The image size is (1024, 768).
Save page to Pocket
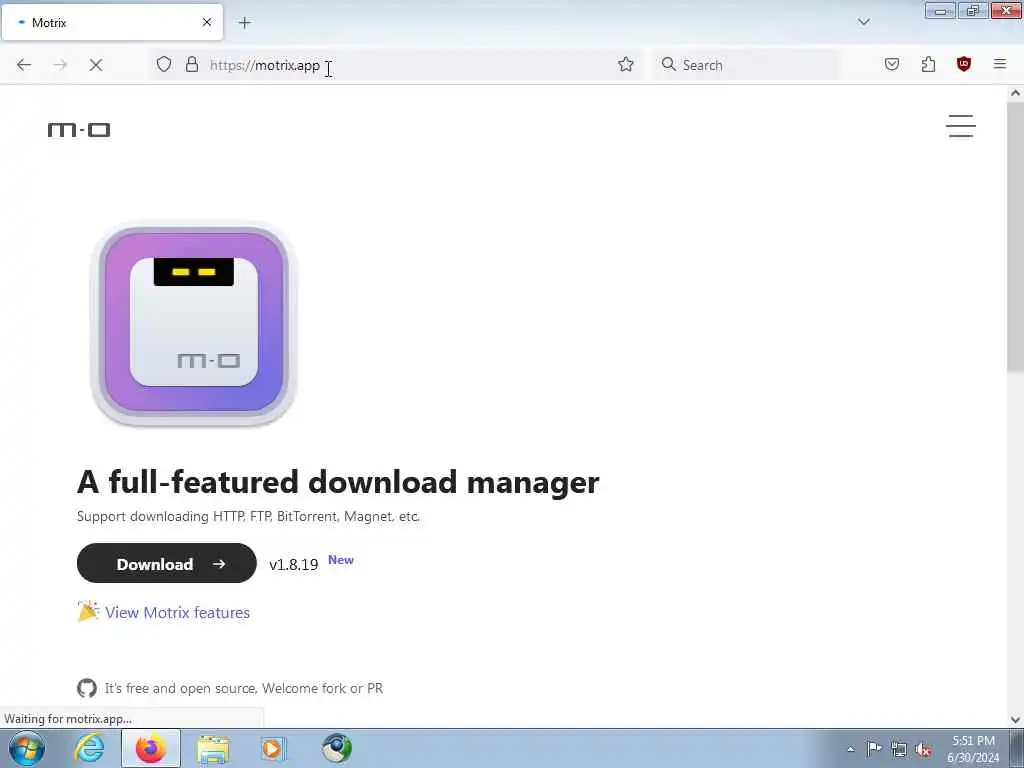click(x=892, y=64)
